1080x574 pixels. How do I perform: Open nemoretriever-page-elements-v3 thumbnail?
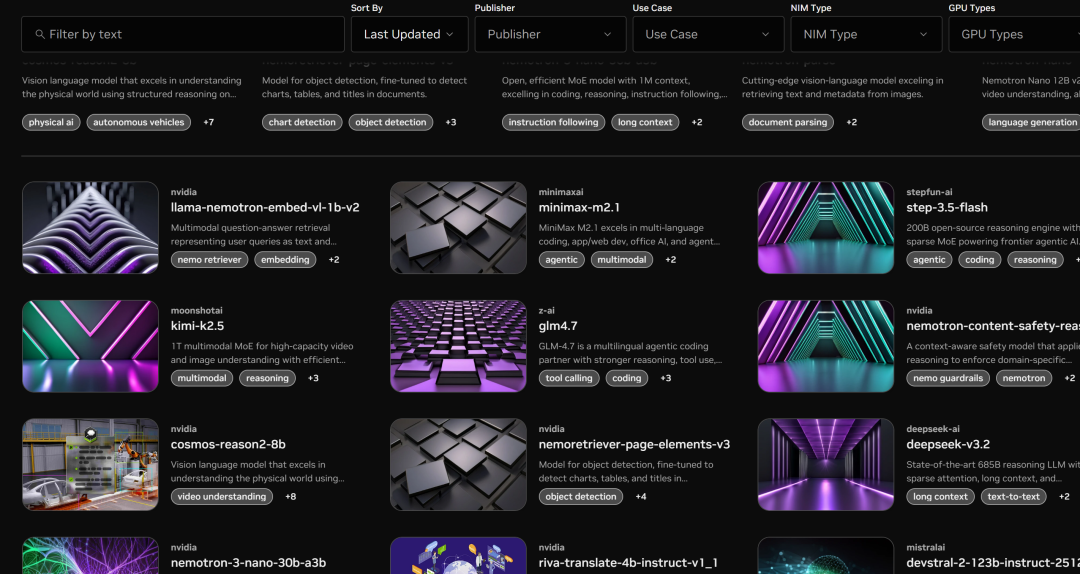(x=458, y=464)
